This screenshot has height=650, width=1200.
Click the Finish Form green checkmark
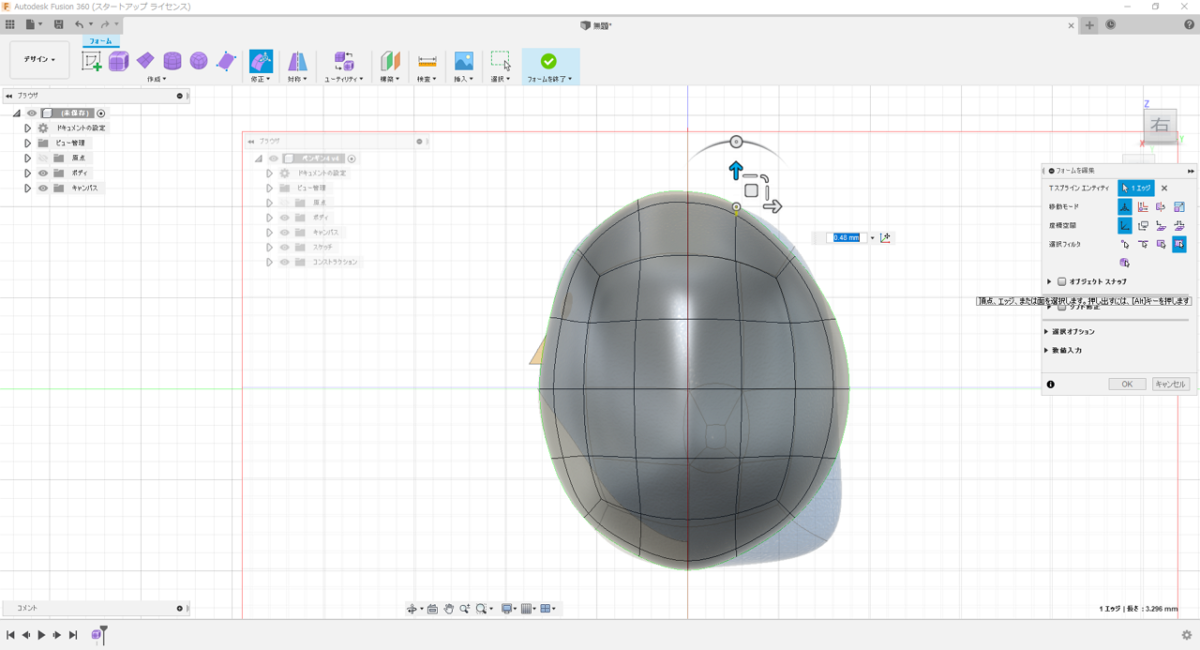(x=548, y=61)
